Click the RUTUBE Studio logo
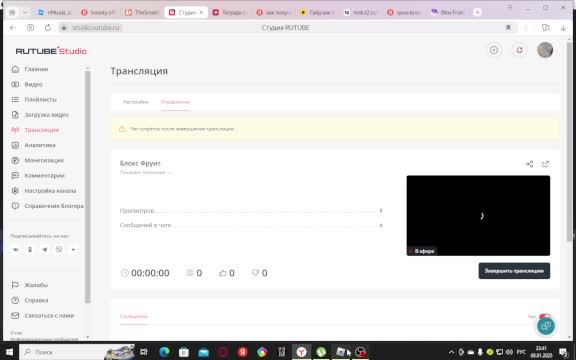 point(51,51)
